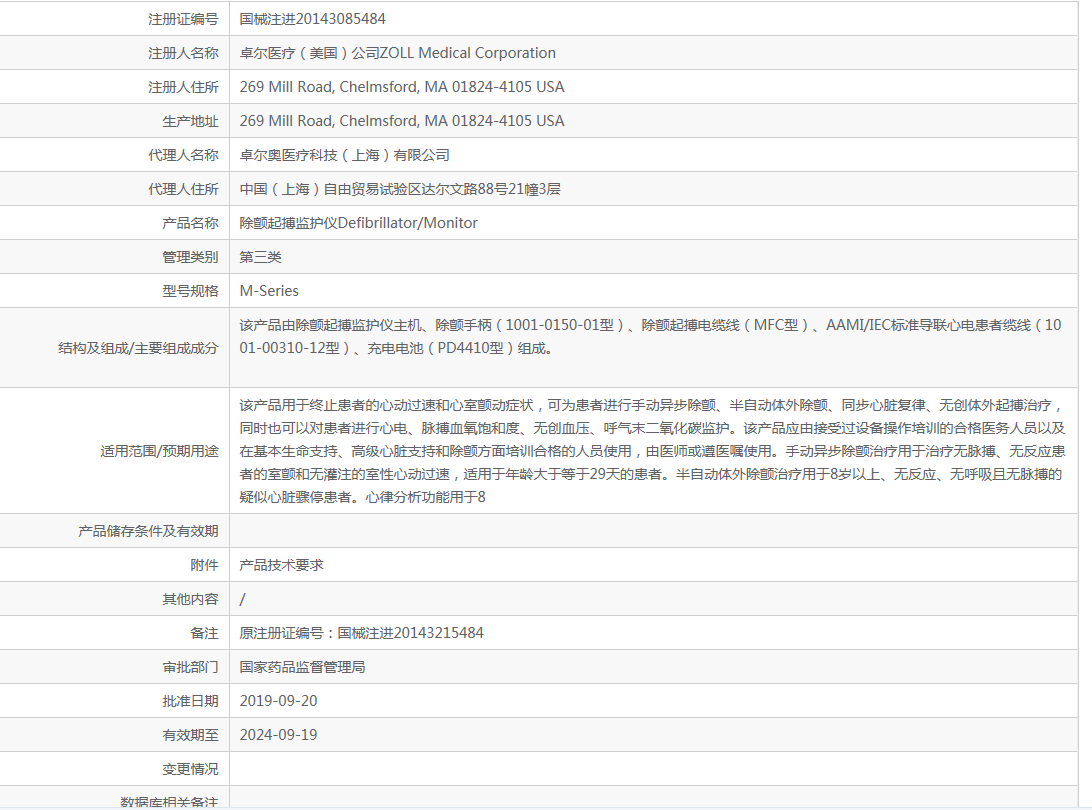Click the 生产地址 label
Image resolution: width=1092 pixels, height=810 pixels.
point(190,122)
